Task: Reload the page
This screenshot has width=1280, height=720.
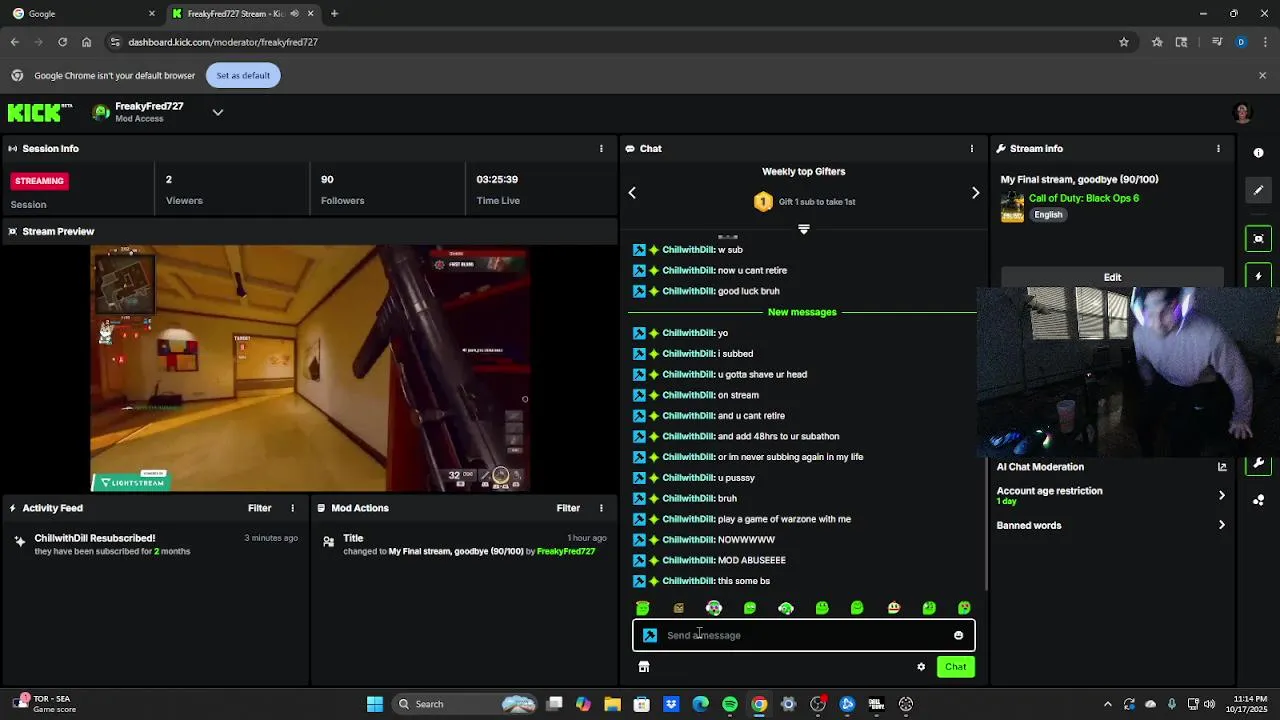Action: (62, 42)
